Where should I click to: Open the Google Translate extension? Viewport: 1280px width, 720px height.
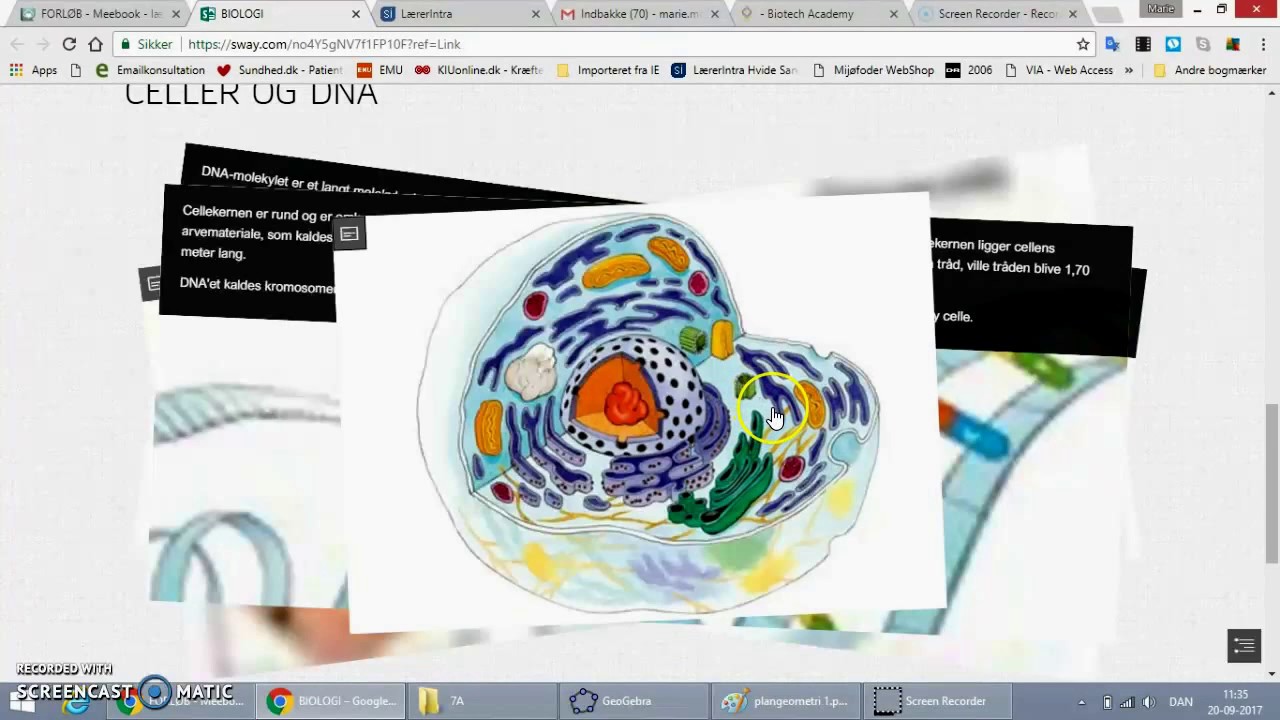[1113, 44]
